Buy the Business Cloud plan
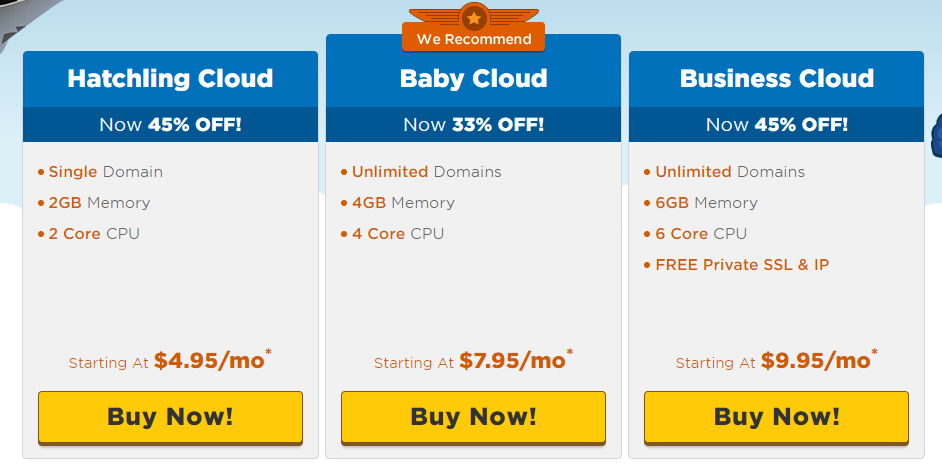Viewport: 942px width, 465px height. 776,418
